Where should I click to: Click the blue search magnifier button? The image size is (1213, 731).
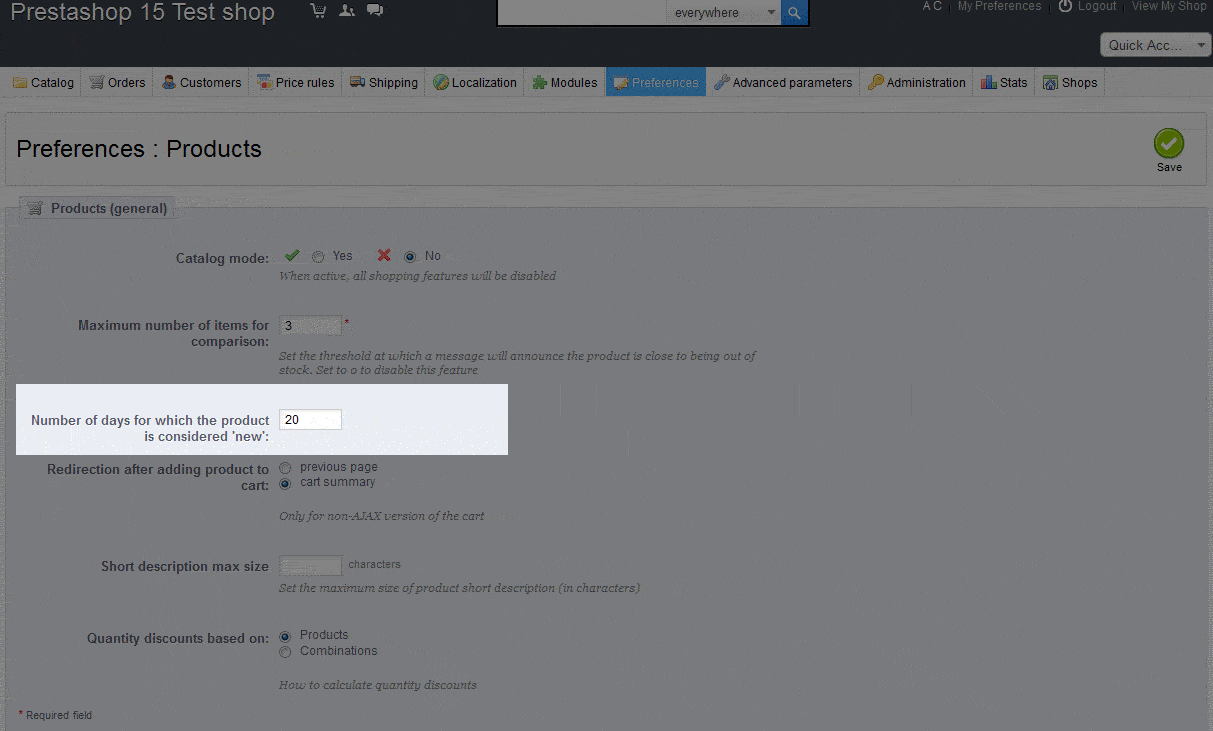click(794, 13)
